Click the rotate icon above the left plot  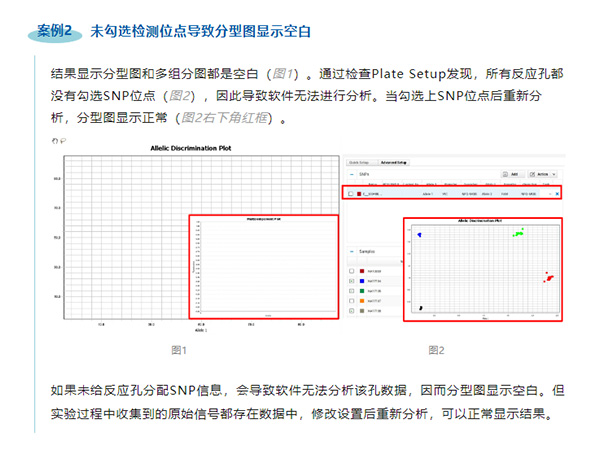[x=54, y=141]
